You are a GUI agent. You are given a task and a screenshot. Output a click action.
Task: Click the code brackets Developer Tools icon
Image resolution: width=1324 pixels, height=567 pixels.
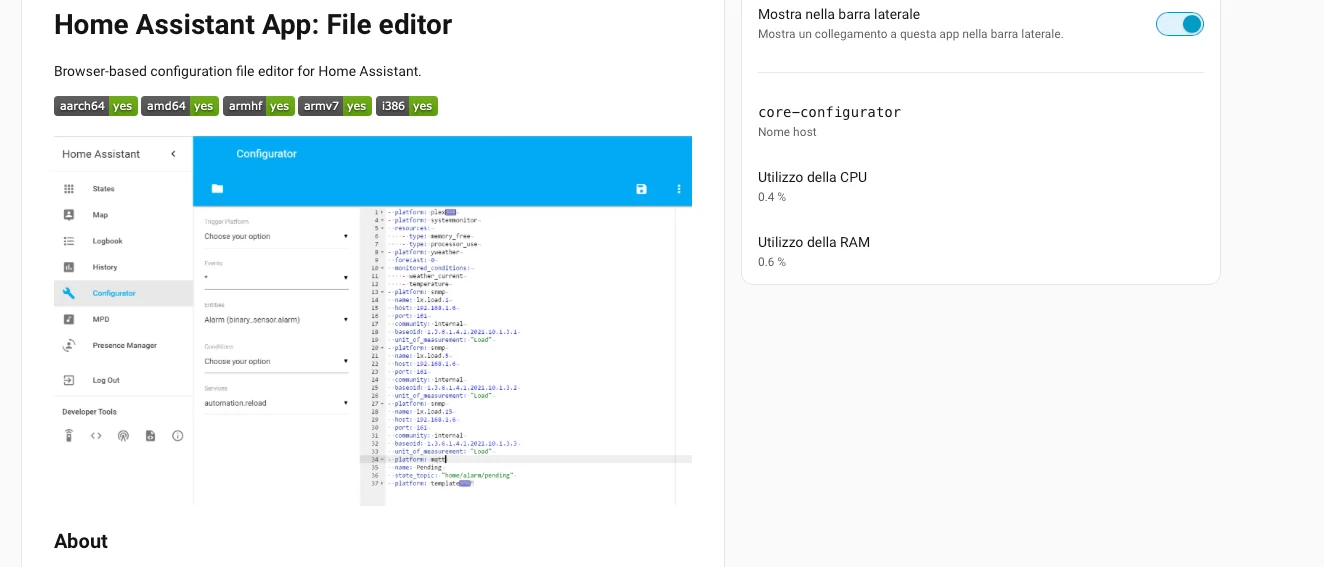click(x=96, y=435)
